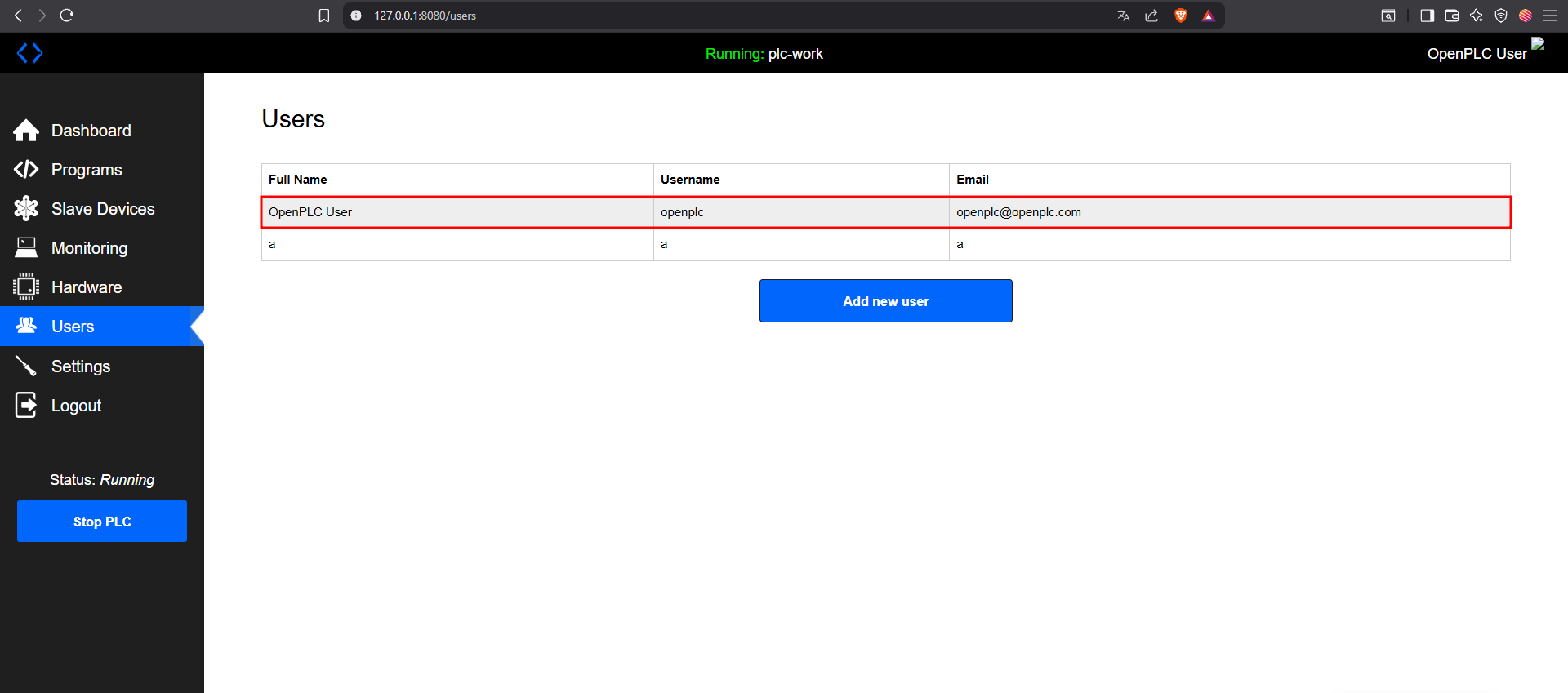Click the Users people icon
Viewport: 1568px width, 693px height.
(26, 326)
